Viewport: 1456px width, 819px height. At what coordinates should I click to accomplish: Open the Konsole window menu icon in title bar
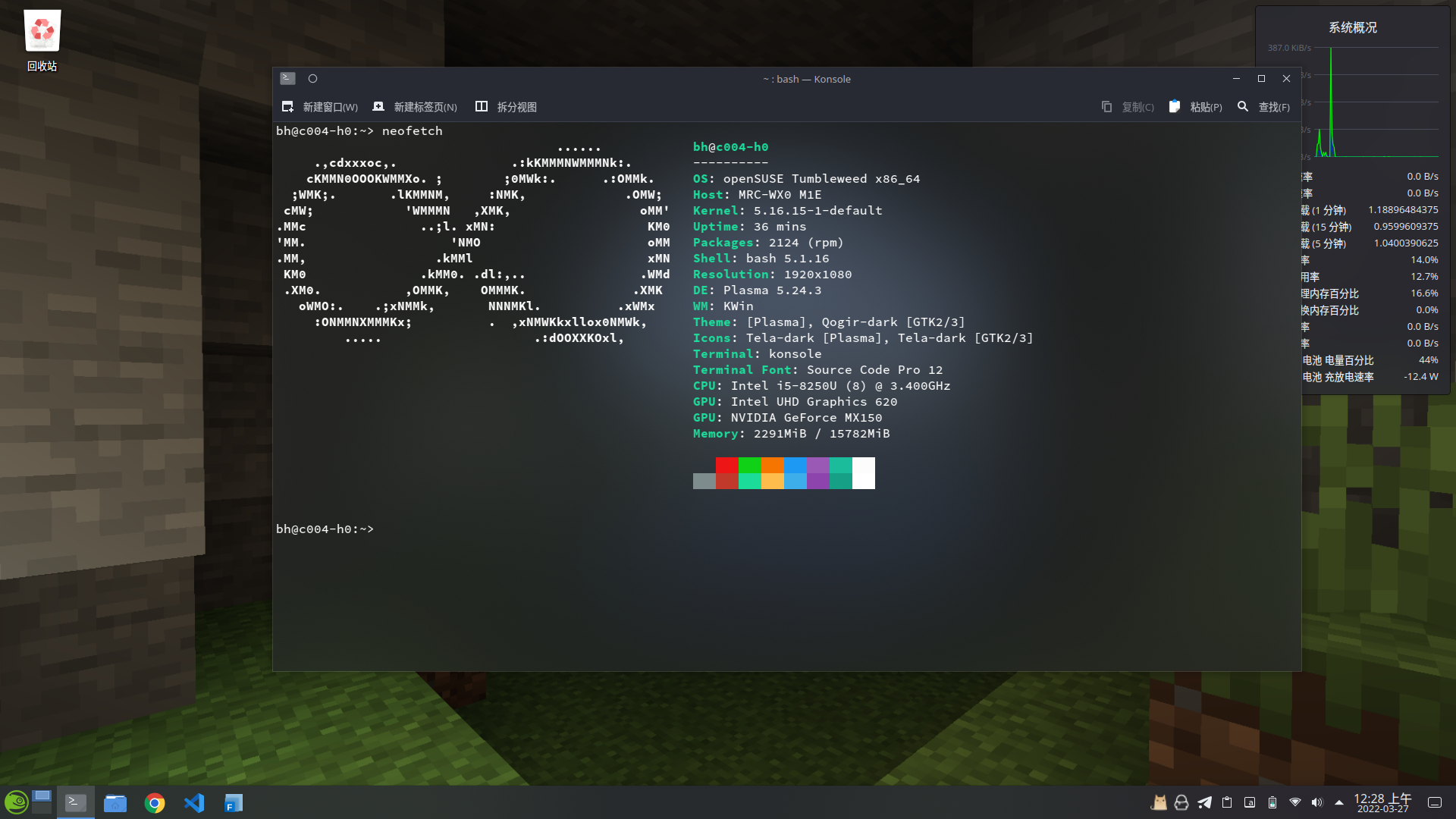pyautogui.click(x=287, y=78)
